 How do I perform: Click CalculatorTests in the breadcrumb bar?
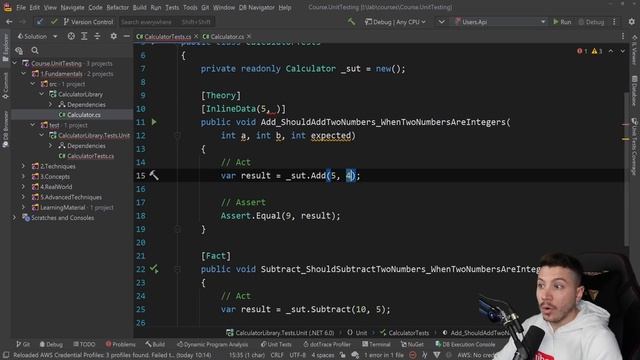404,333
